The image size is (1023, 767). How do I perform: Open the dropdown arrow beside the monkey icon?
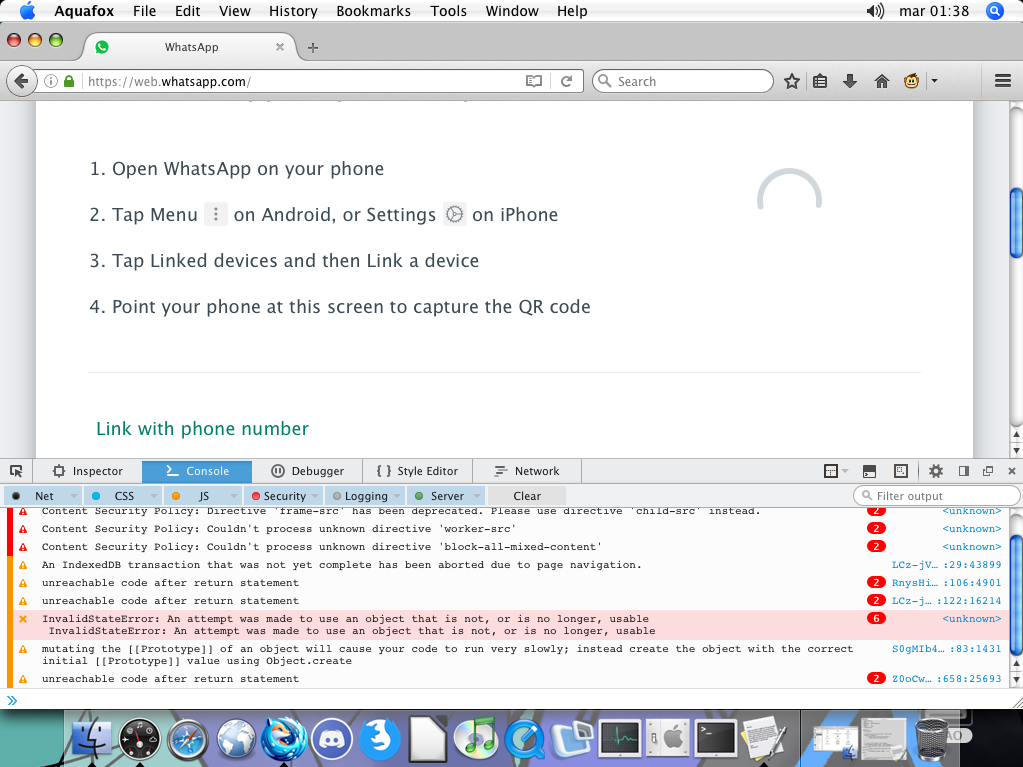[934, 82]
